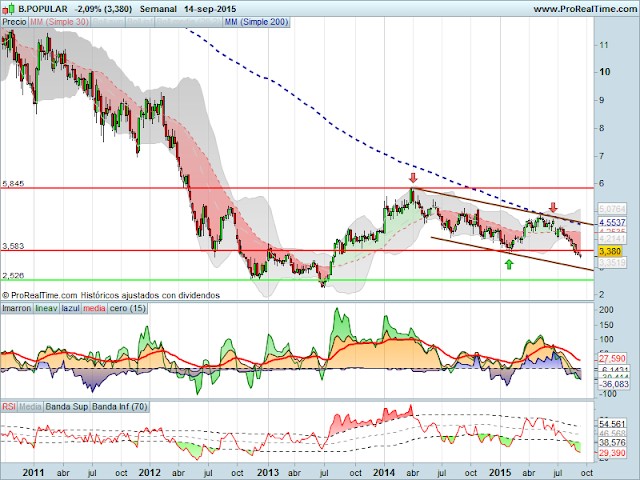Select the lmarron indicator label
The width and height of the screenshot is (640, 480).
pyautogui.click(x=16, y=308)
